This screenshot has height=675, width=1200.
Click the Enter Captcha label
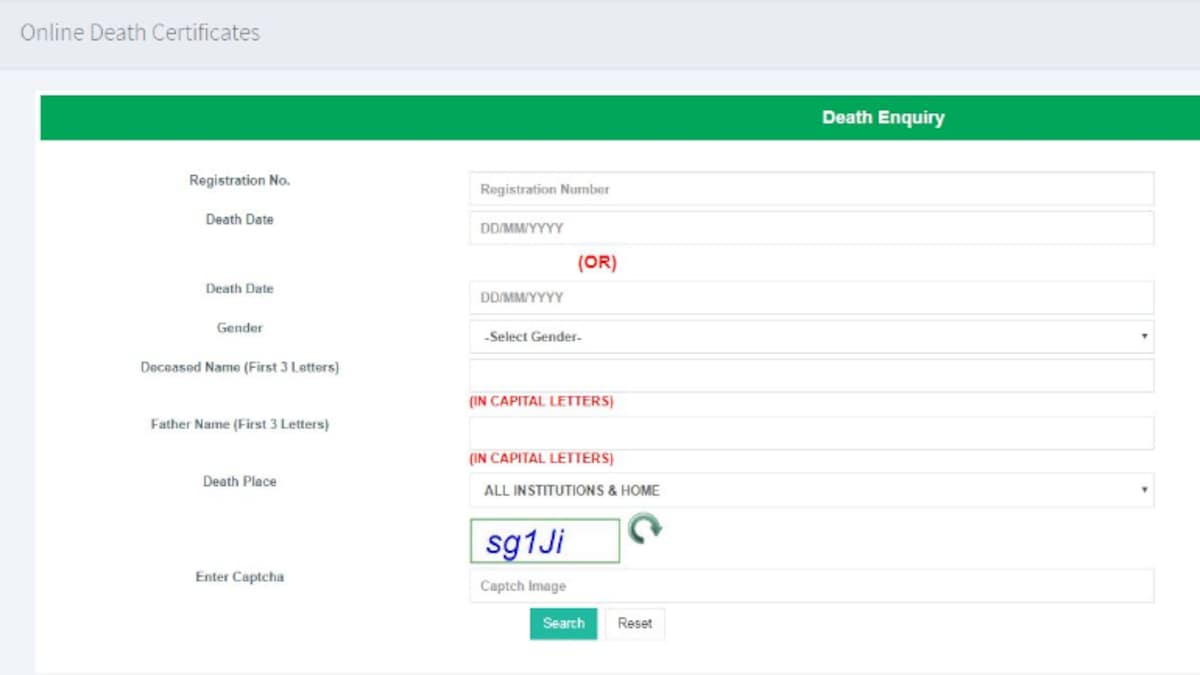239,577
